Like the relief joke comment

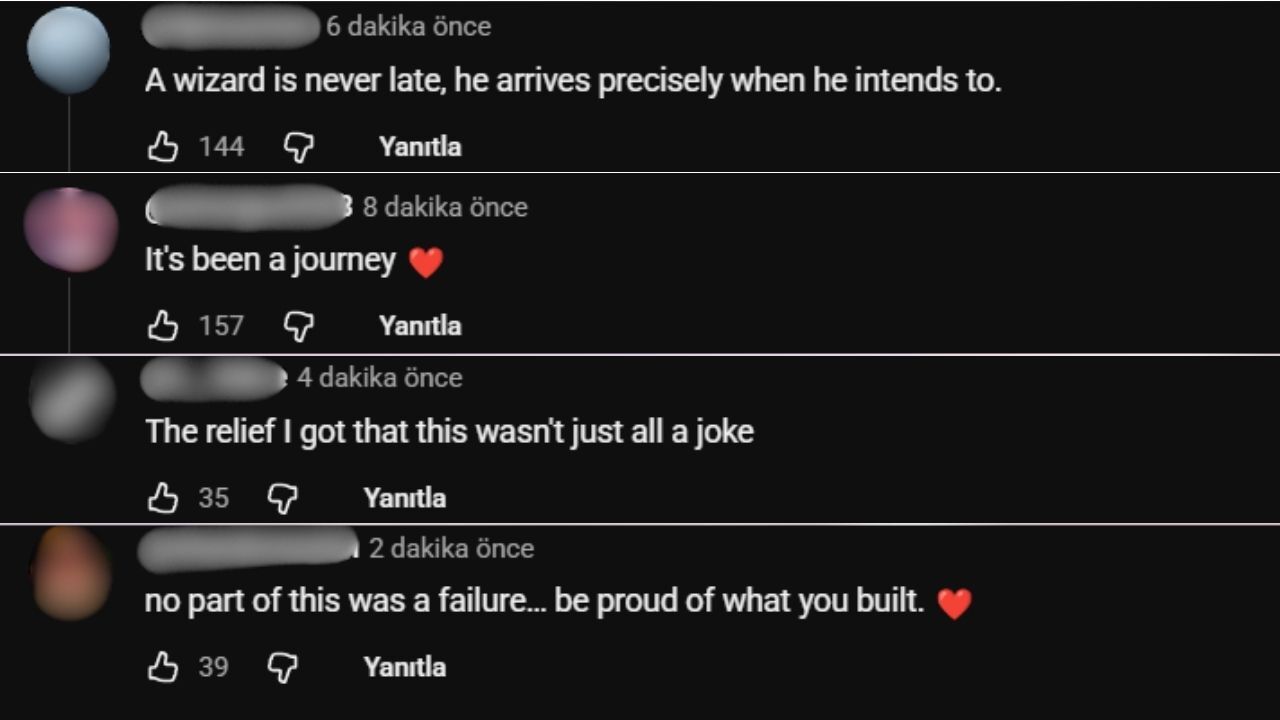[163, 498]
